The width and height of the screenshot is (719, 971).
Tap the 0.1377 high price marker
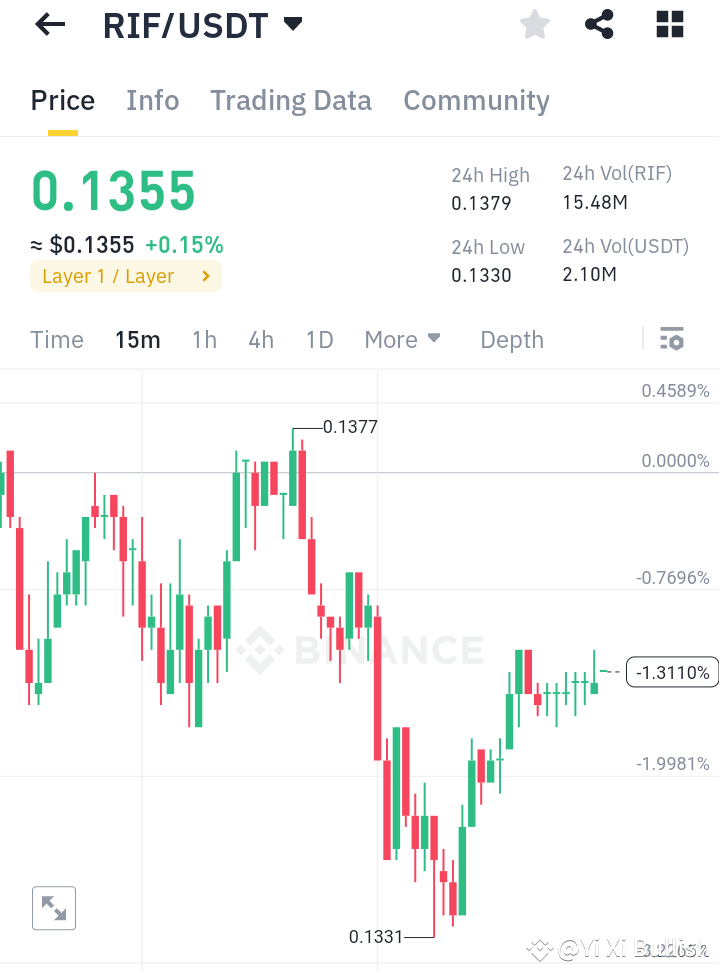click(348, 426)
